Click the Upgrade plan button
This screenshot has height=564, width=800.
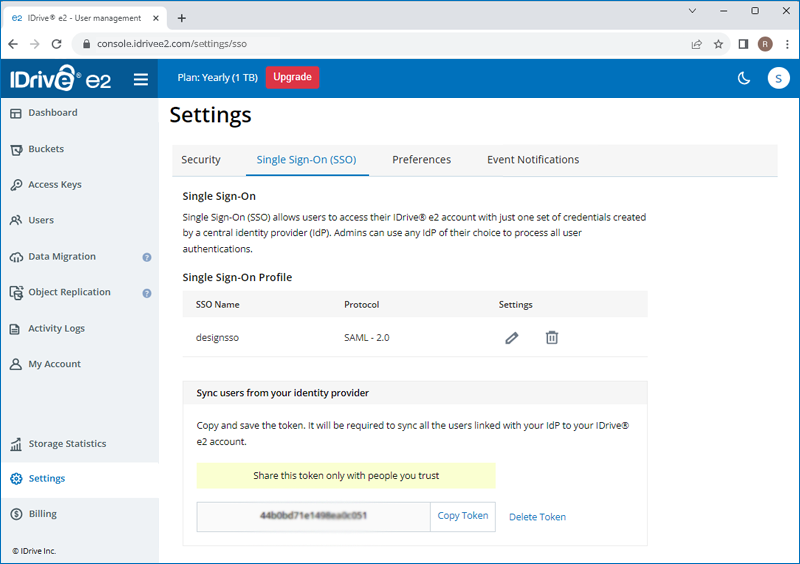click(x=292, y=78)
